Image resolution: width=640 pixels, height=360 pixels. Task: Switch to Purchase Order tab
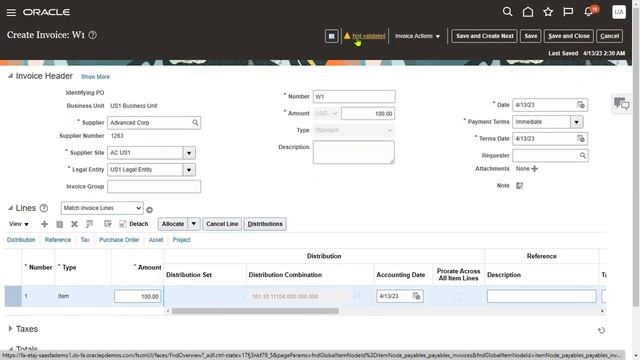[x=119, y=240]
